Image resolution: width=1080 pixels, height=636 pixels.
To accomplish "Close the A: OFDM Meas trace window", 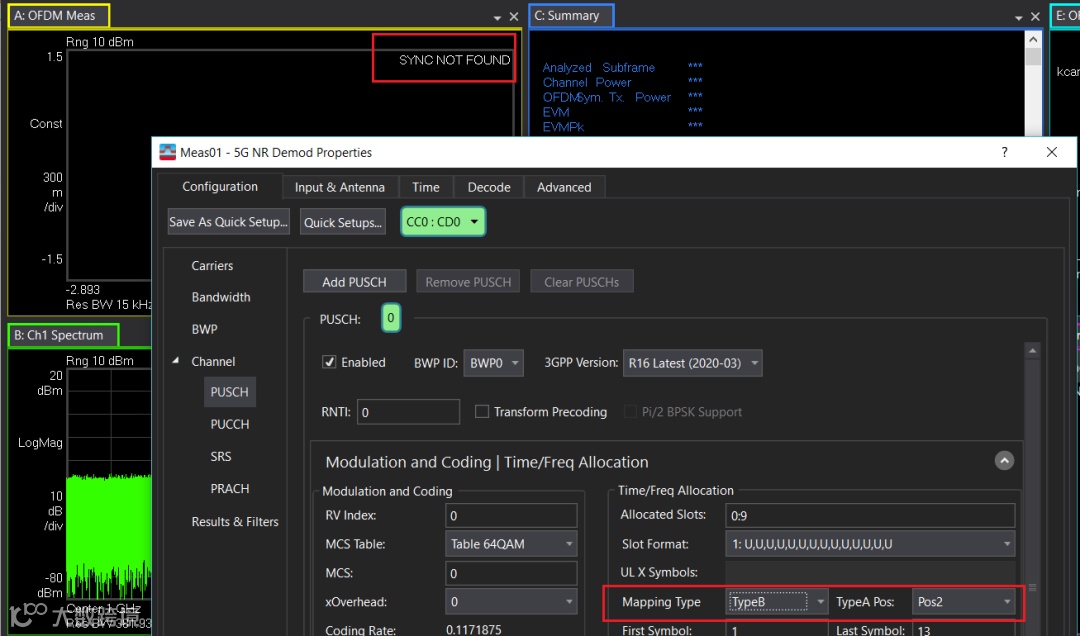I will 514,17.
